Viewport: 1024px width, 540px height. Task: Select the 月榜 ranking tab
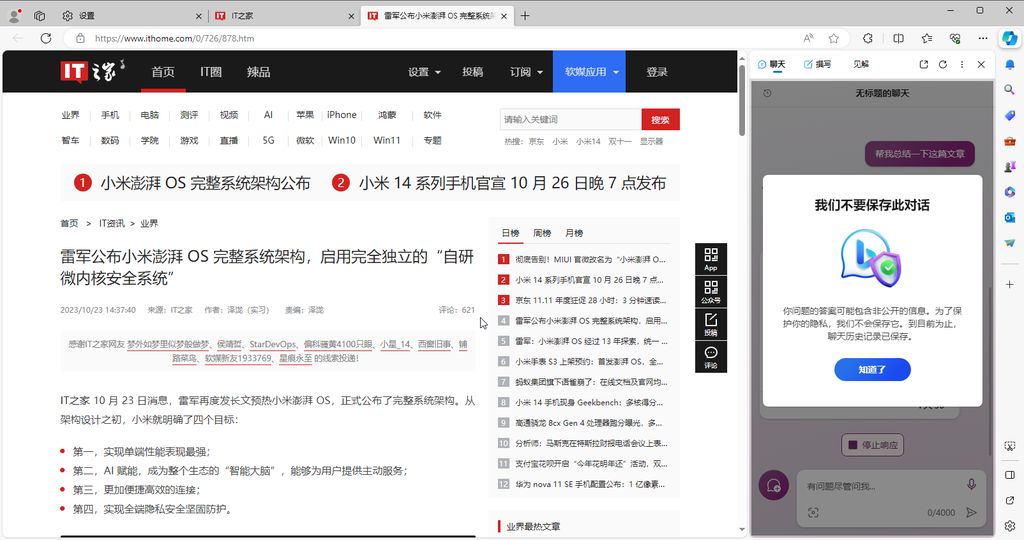point(574,233)
